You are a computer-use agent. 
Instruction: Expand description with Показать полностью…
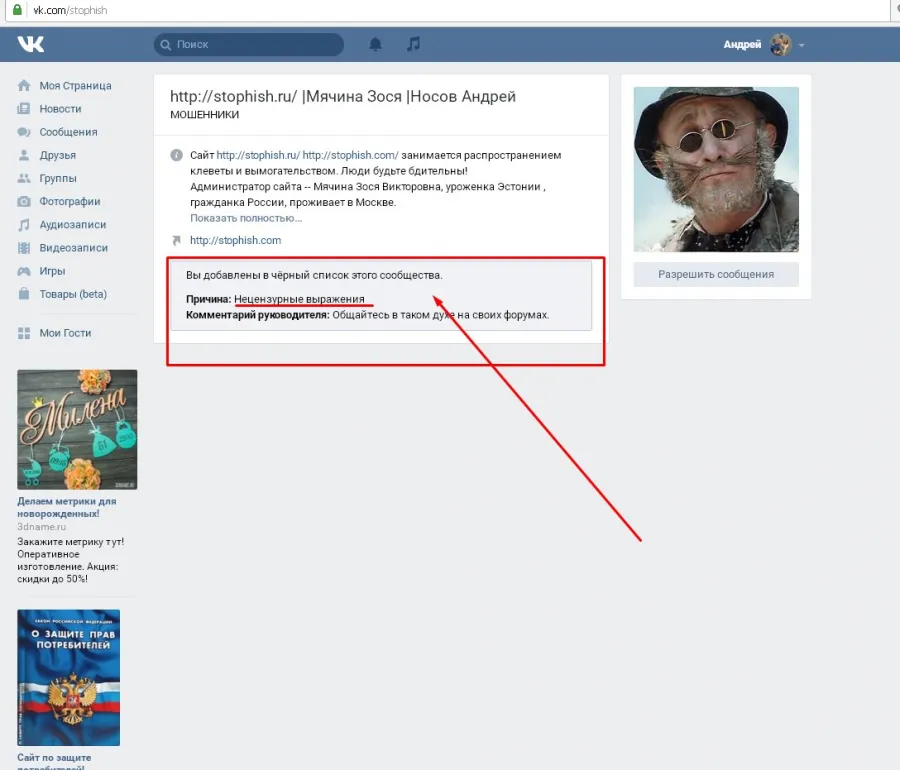point(246,218)
